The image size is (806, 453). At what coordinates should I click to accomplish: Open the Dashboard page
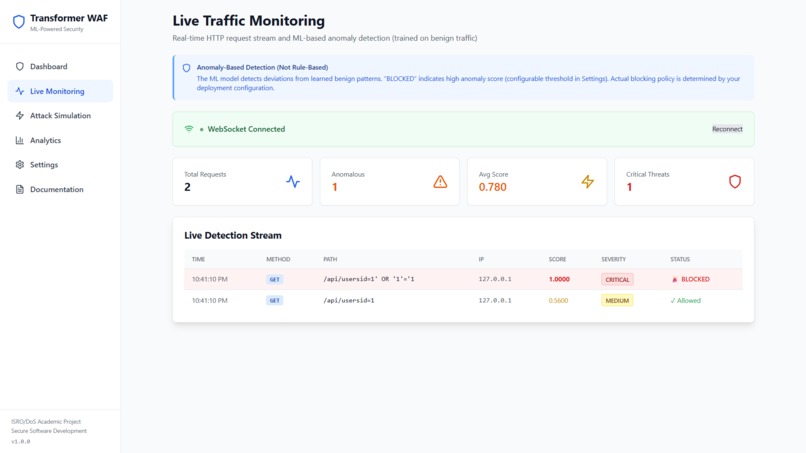60,66
